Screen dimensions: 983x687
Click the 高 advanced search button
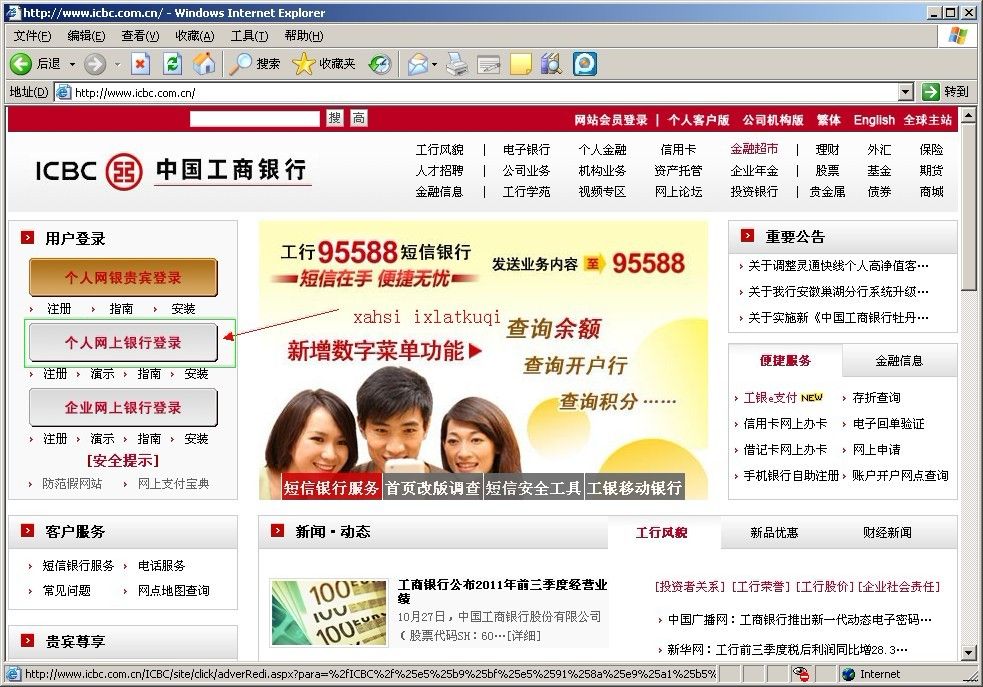(x=359, y=118)
